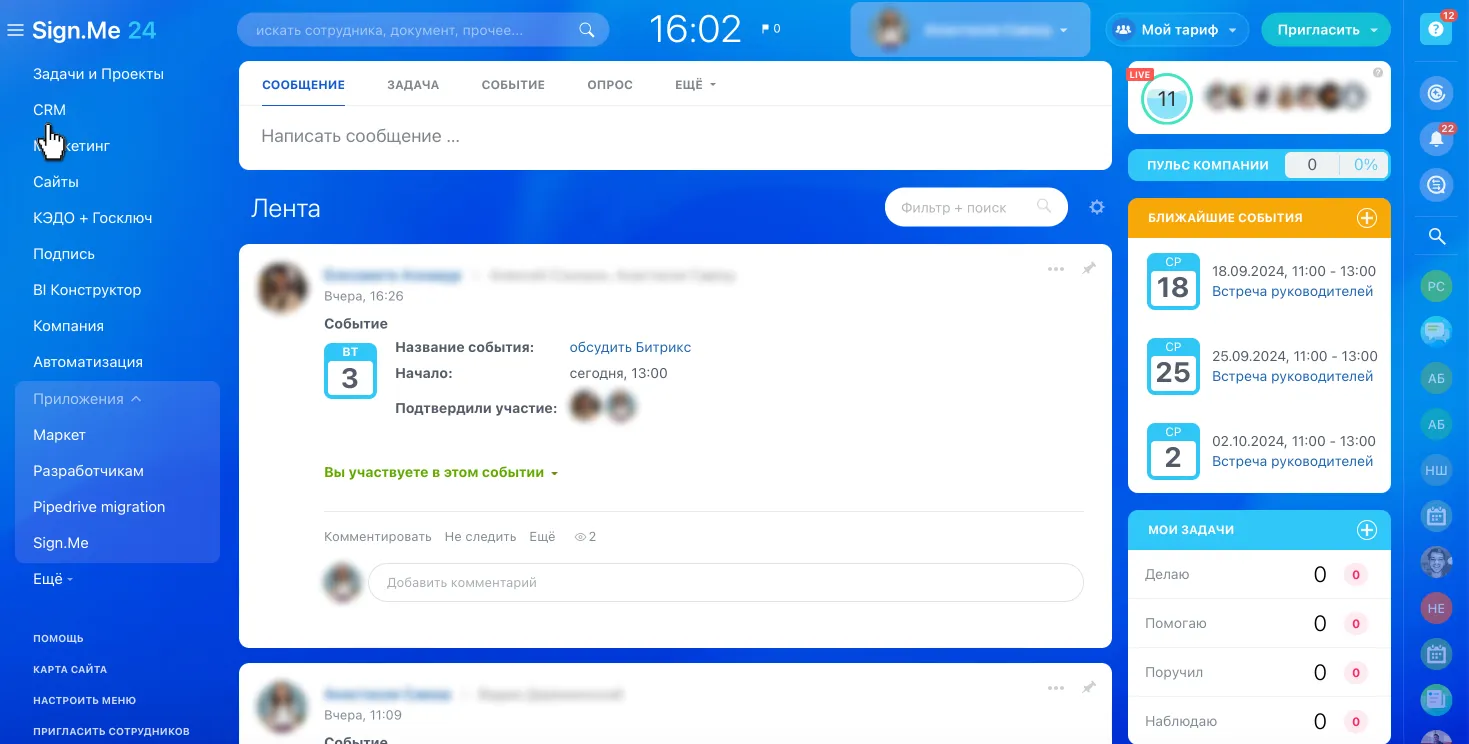Viewport: 1469px width, 744px height.
Task: Click the question mark in the LIVE widget
Action: (1378, 73)
